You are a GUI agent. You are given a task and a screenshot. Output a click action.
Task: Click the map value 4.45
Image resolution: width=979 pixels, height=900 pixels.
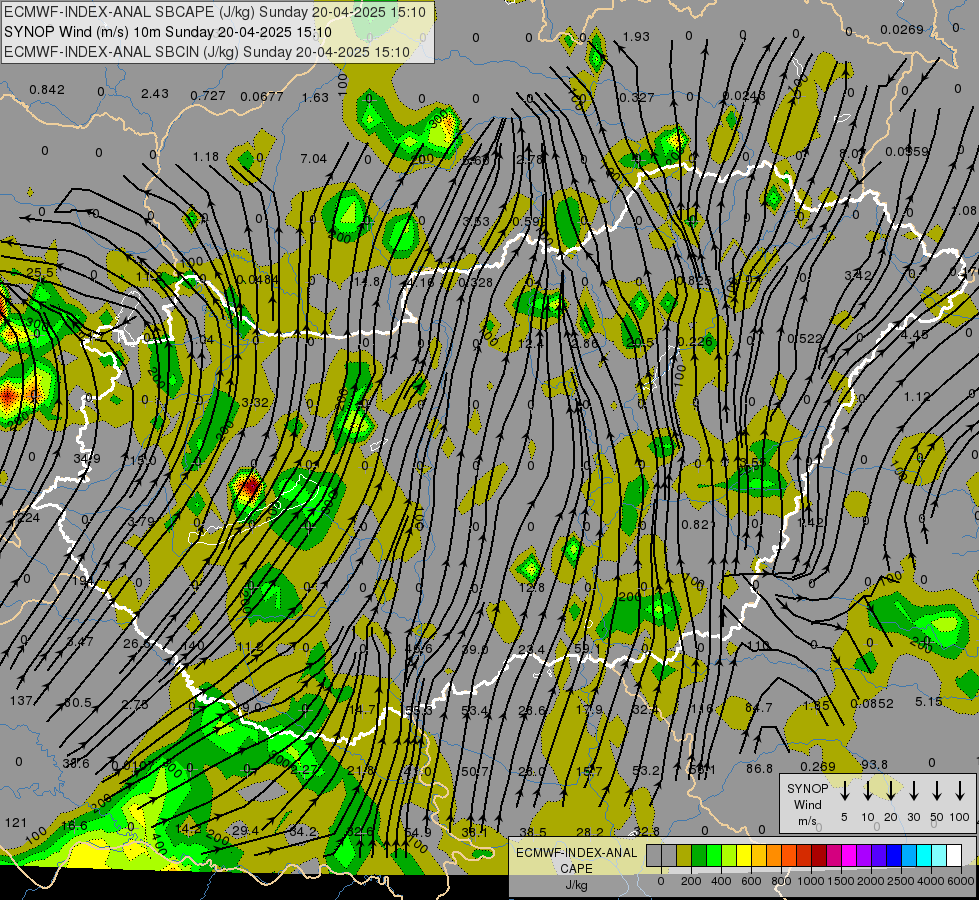point(915,335)
